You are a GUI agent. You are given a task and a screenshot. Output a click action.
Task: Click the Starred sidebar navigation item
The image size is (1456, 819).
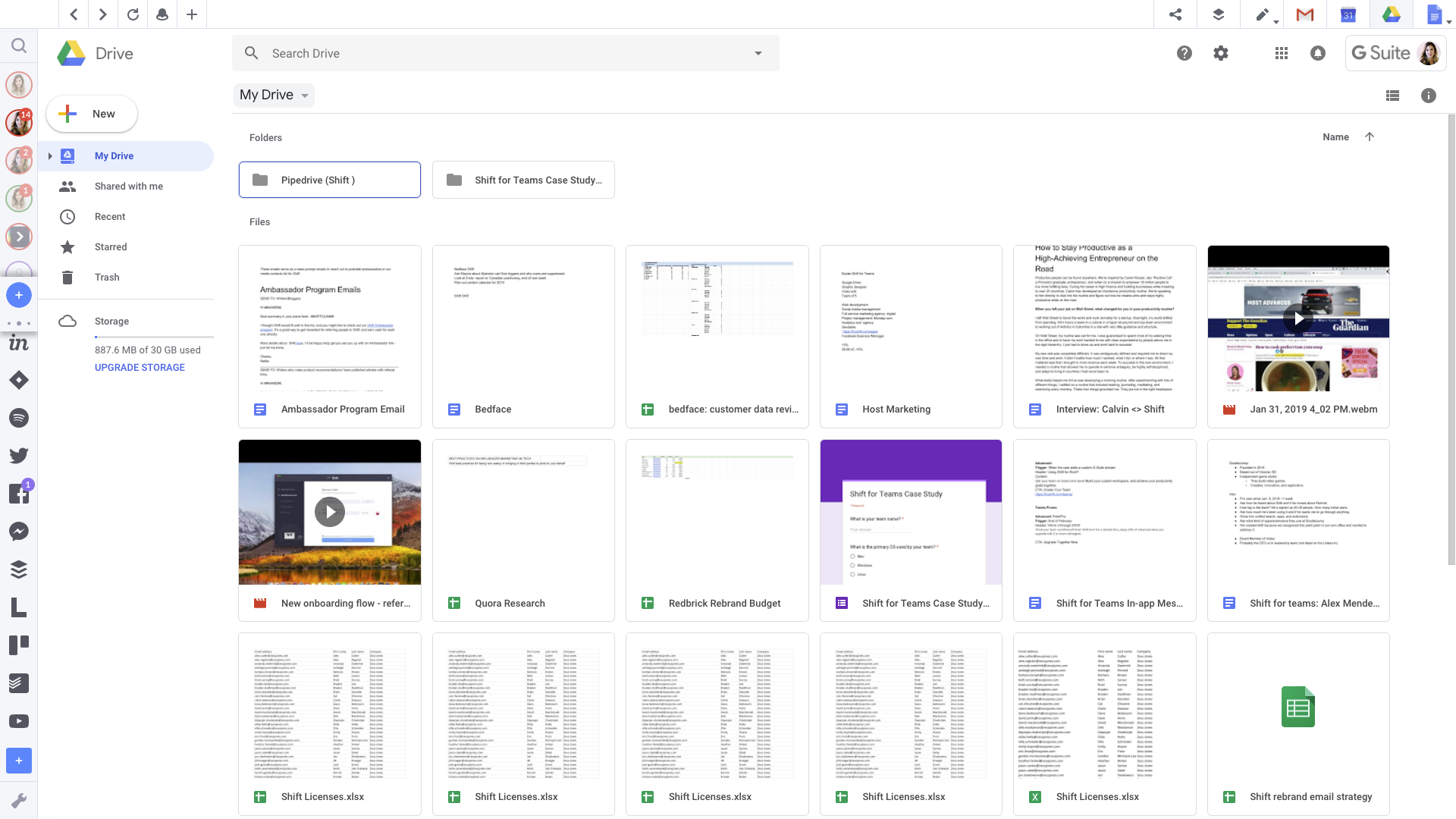110,246
